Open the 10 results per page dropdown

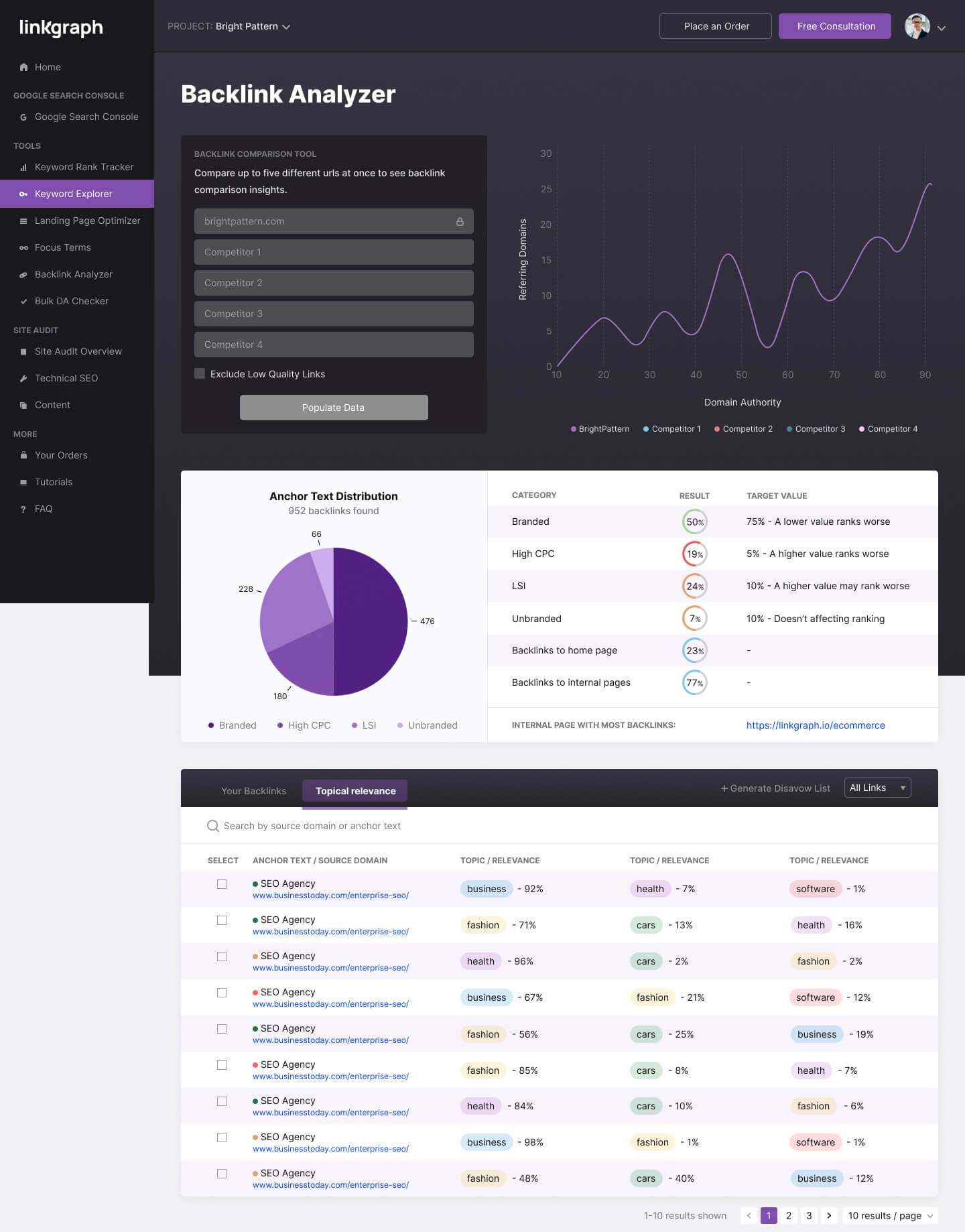point(890,1215)
